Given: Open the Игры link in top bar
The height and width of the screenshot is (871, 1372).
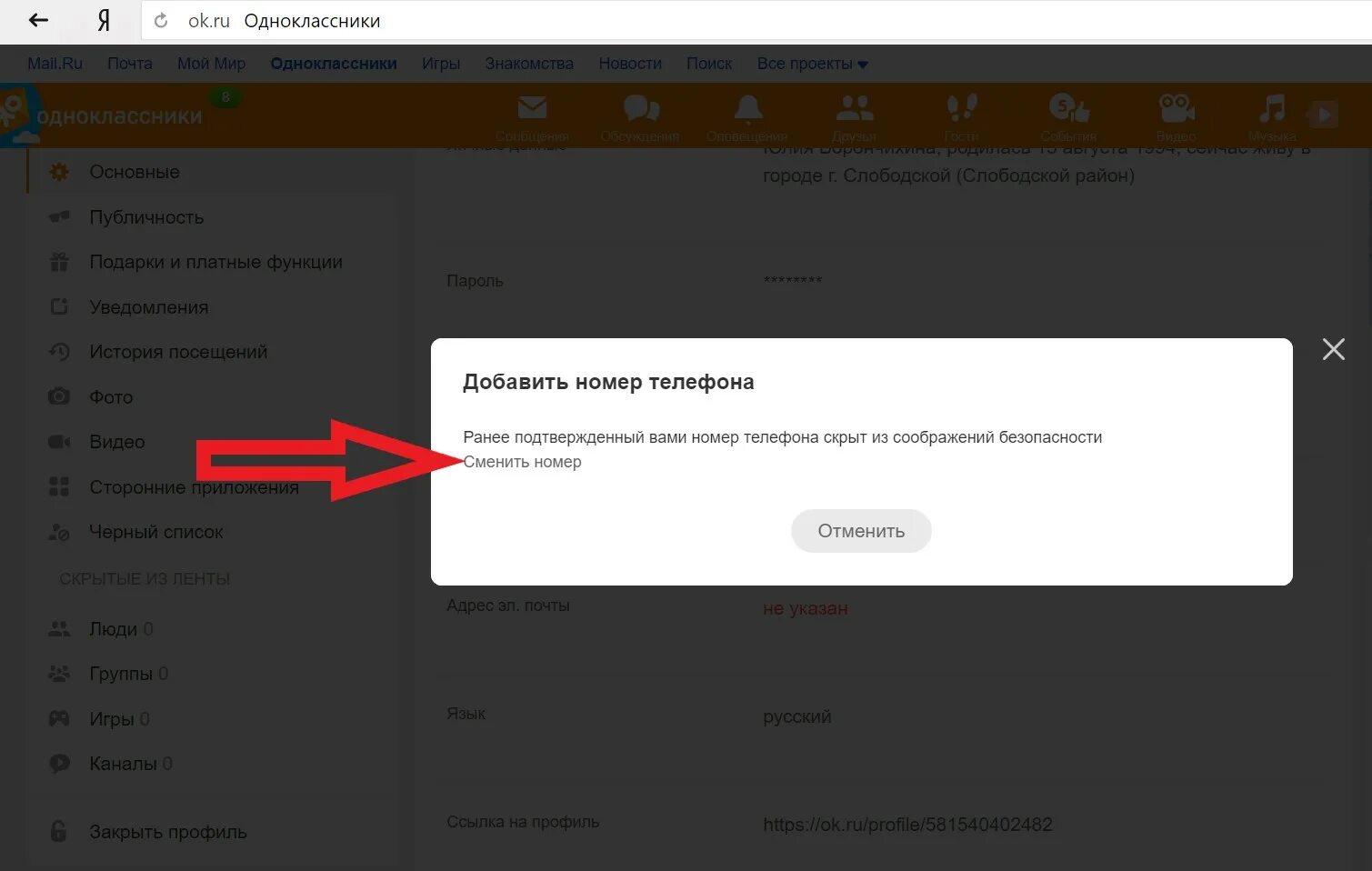Looking at the screenshot, I should [441, 64].
